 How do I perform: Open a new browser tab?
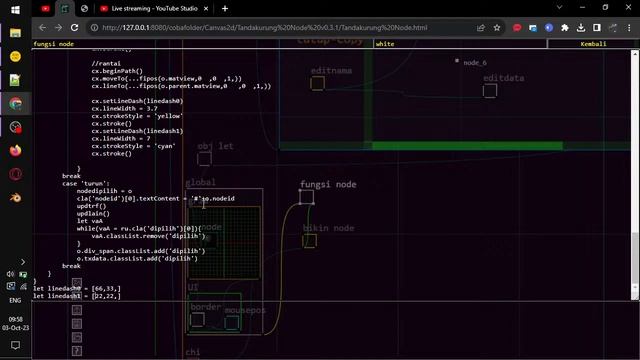(225, 9)
